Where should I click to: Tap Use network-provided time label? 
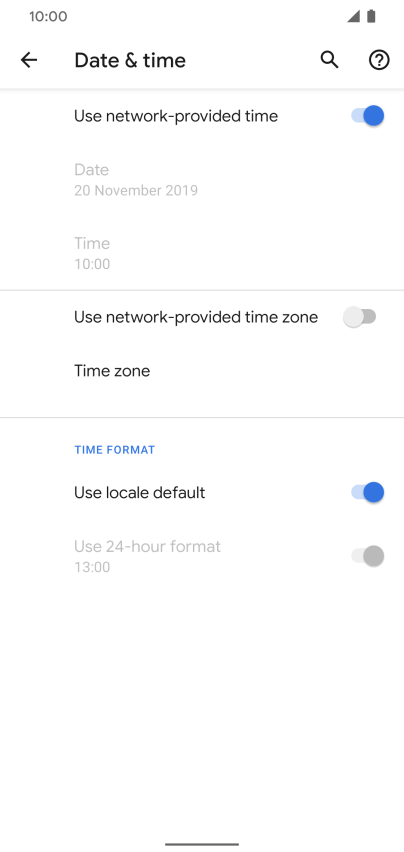click(176, 116)
